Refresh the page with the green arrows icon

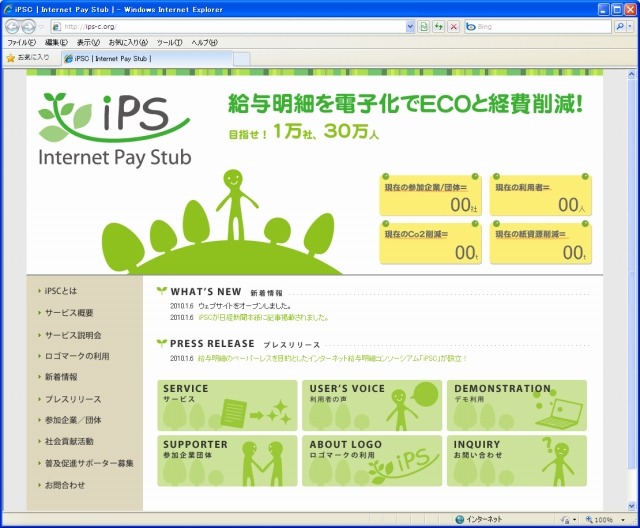pyautogui.click(x=439, y=27)
